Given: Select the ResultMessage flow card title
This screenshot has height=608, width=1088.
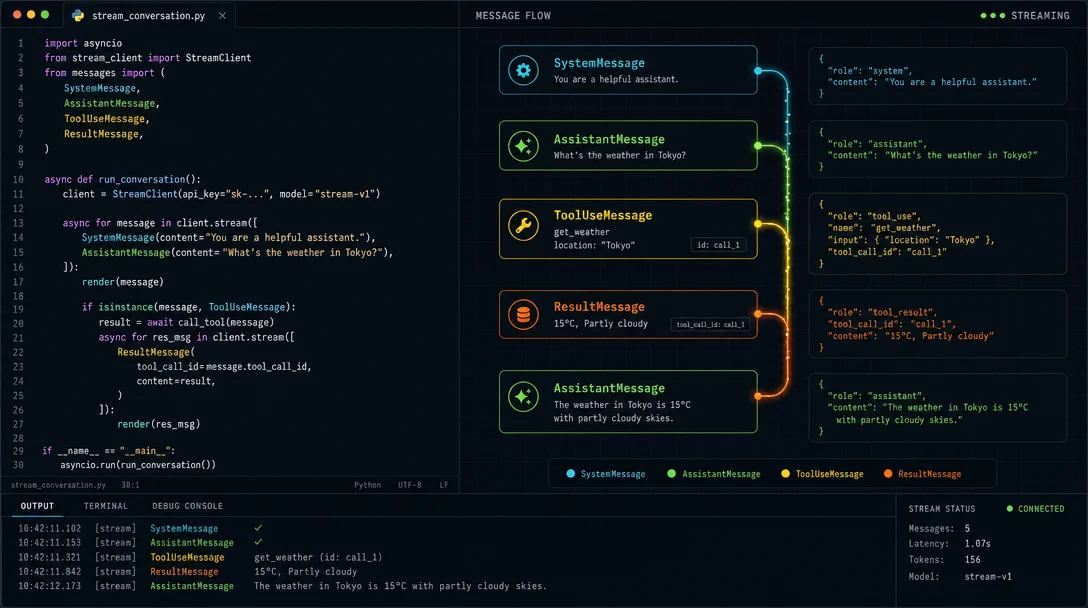Looking at the screenshot, I should [599, 307].
